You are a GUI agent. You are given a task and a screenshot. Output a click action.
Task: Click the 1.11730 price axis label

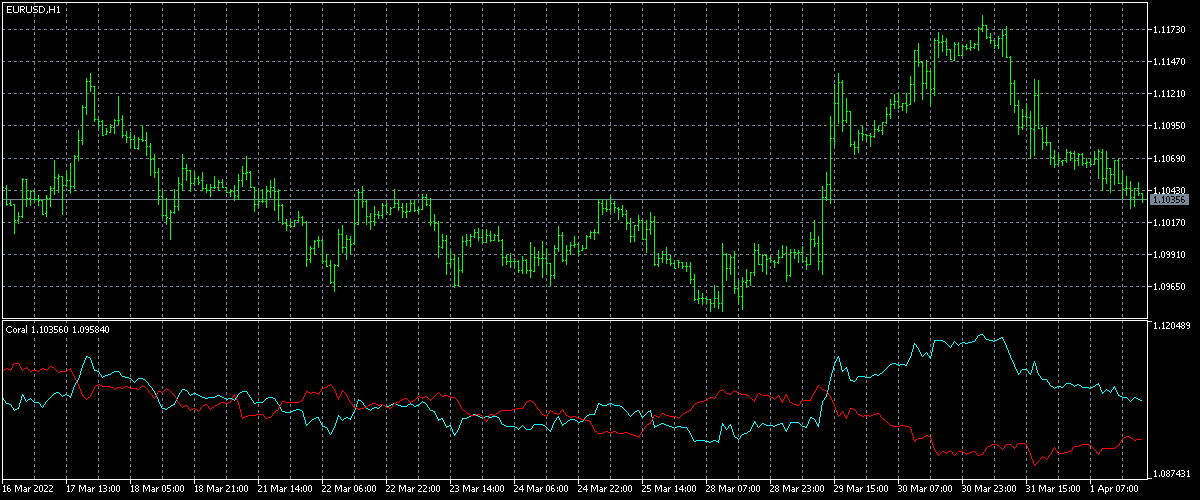pos(1169,30)
